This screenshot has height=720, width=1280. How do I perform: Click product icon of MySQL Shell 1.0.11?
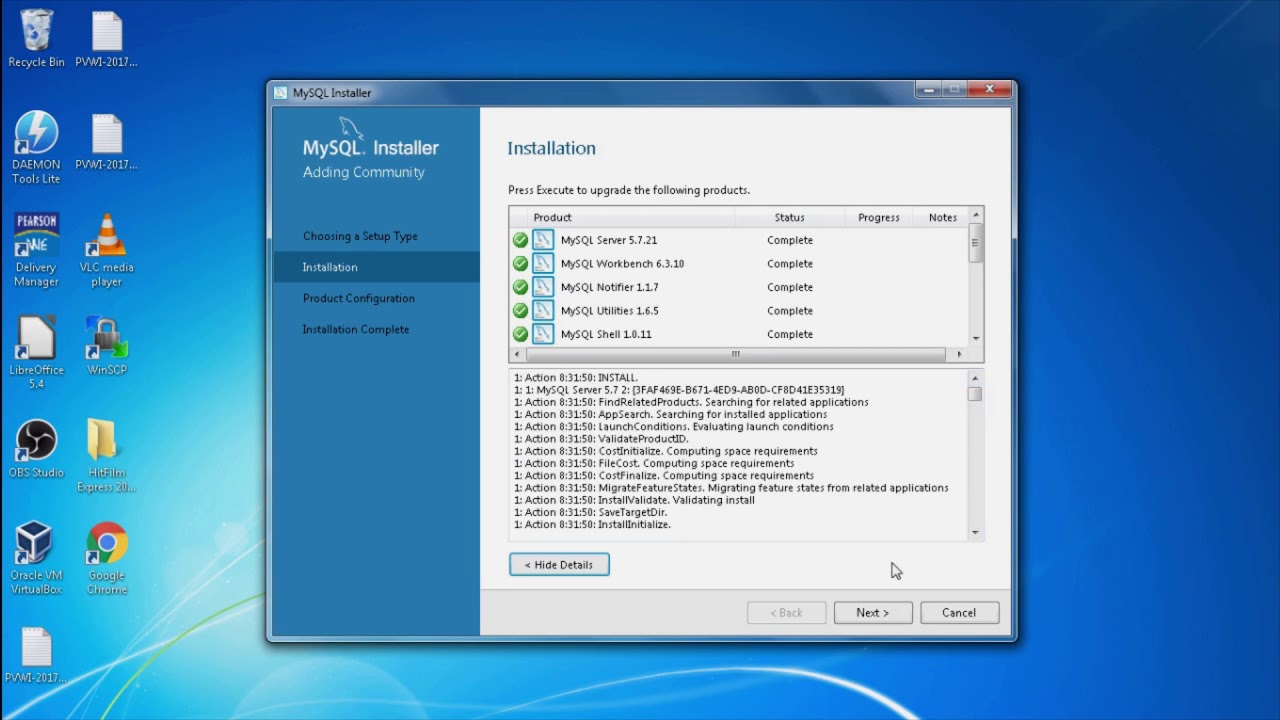543,334
